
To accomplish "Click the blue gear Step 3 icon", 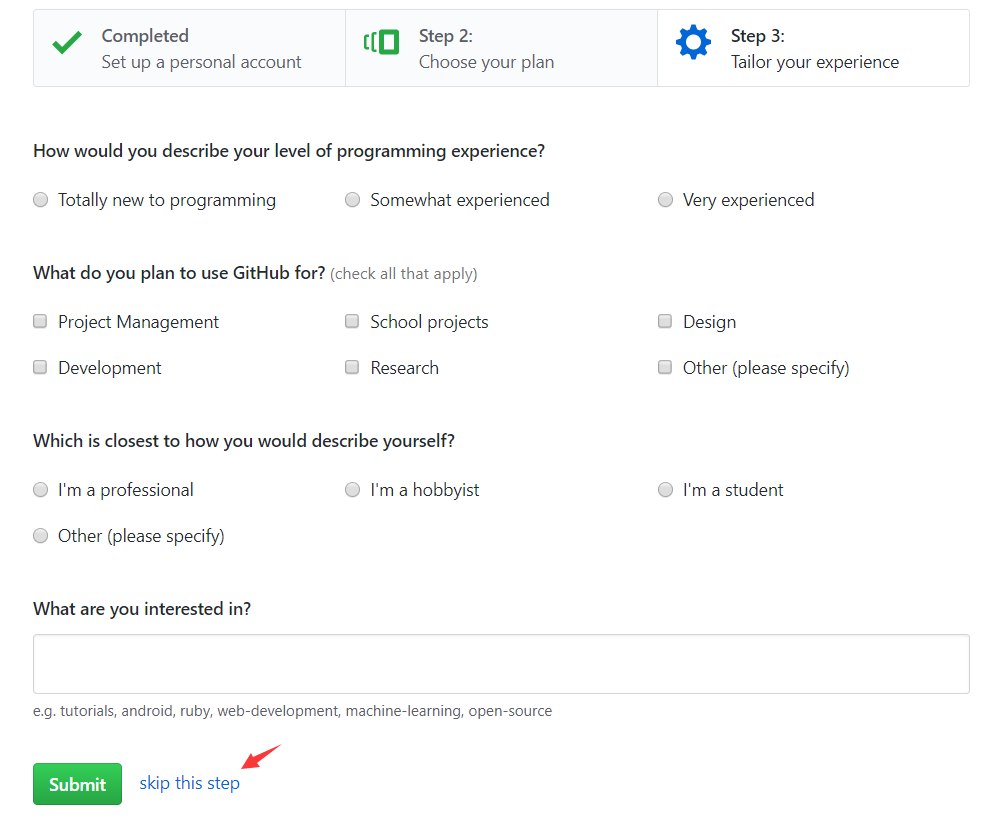I will coord(693,43).
